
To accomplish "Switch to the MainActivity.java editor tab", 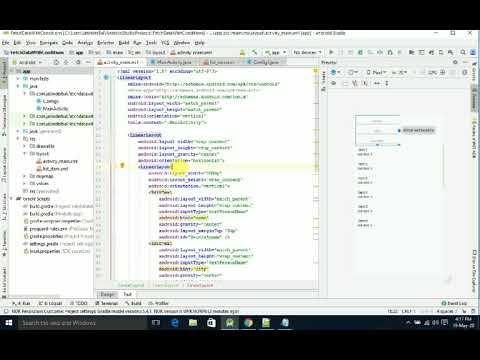I will (173, 62).
